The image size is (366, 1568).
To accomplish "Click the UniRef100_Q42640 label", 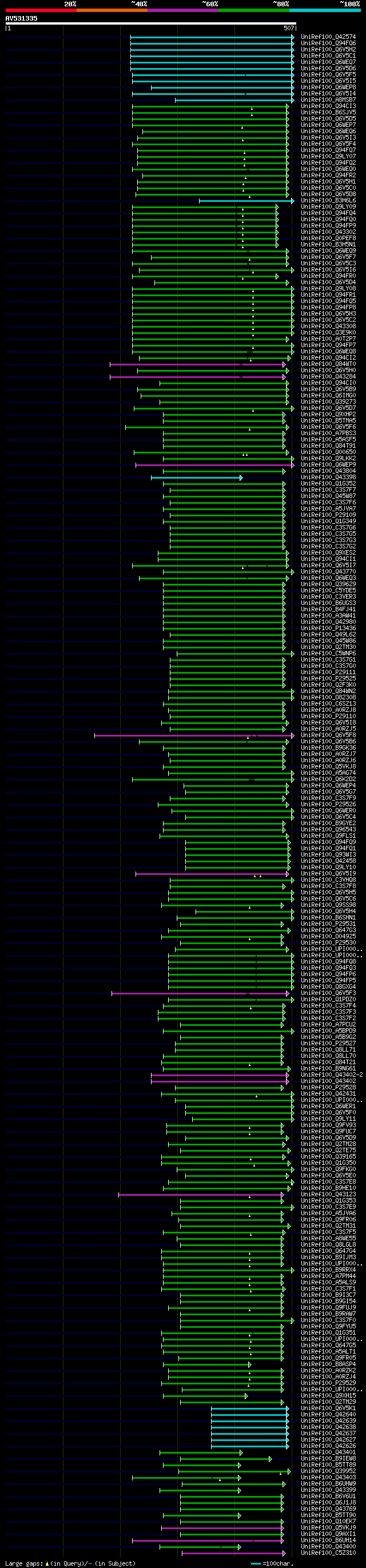I will pyautogui.click(x=328, y=1415).
